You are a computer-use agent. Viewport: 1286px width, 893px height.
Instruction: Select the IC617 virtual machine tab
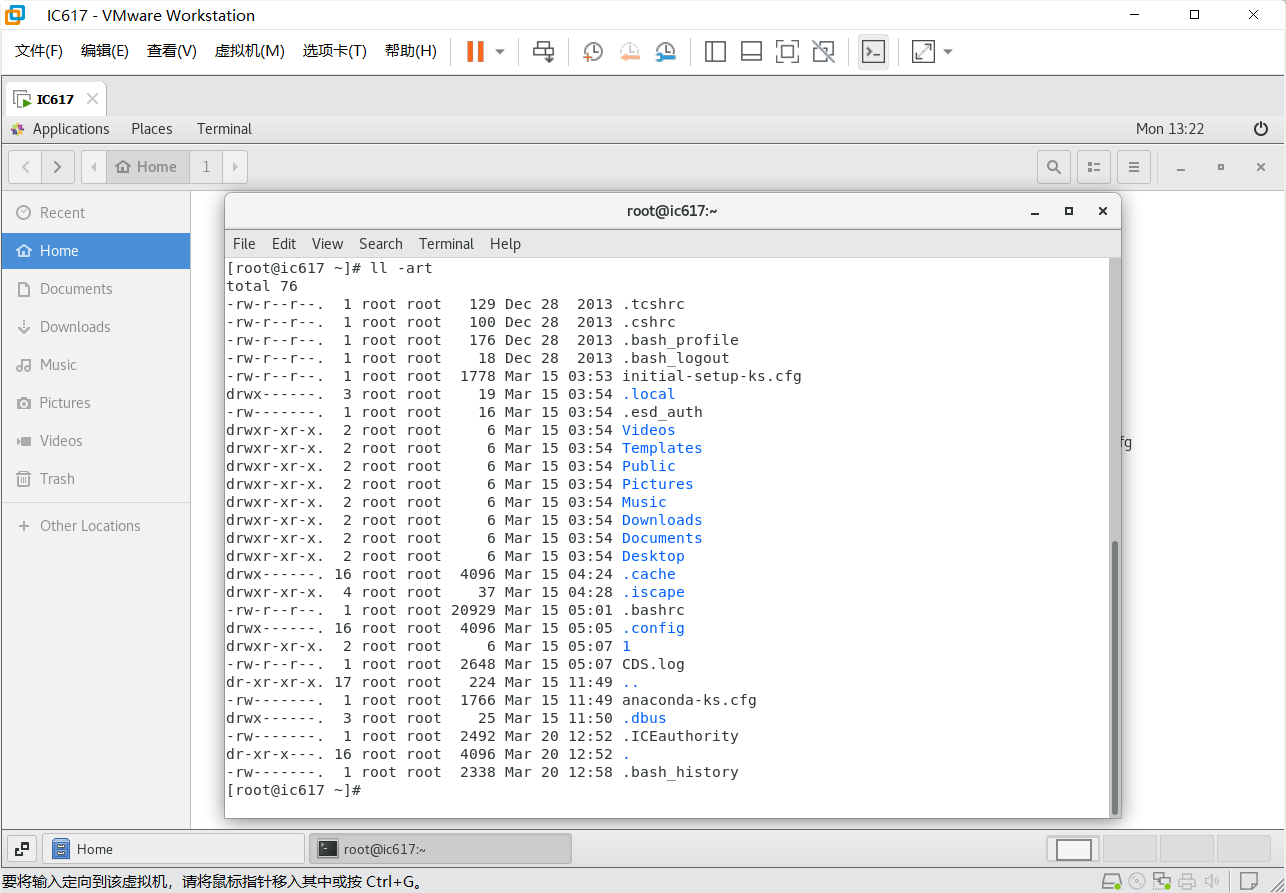click(55, 99)
